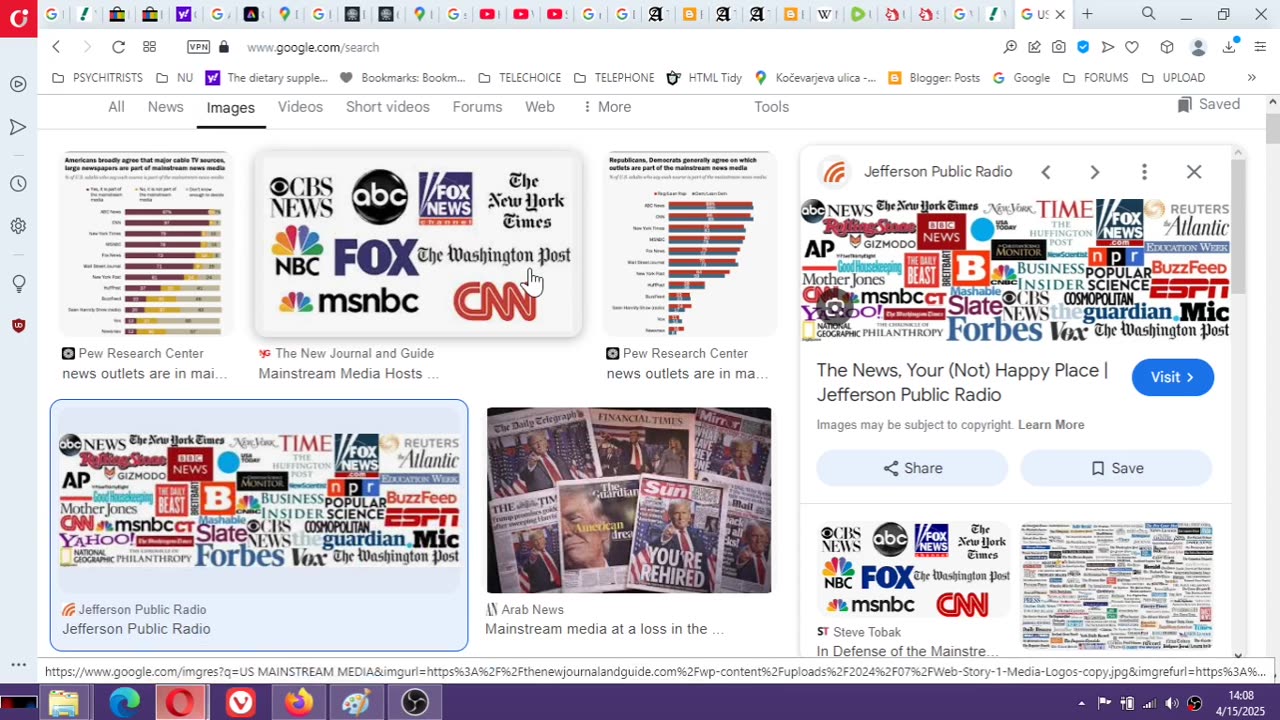Open Saved images collection
This screenshot has width=1280, height=720.
[1209, 104]
